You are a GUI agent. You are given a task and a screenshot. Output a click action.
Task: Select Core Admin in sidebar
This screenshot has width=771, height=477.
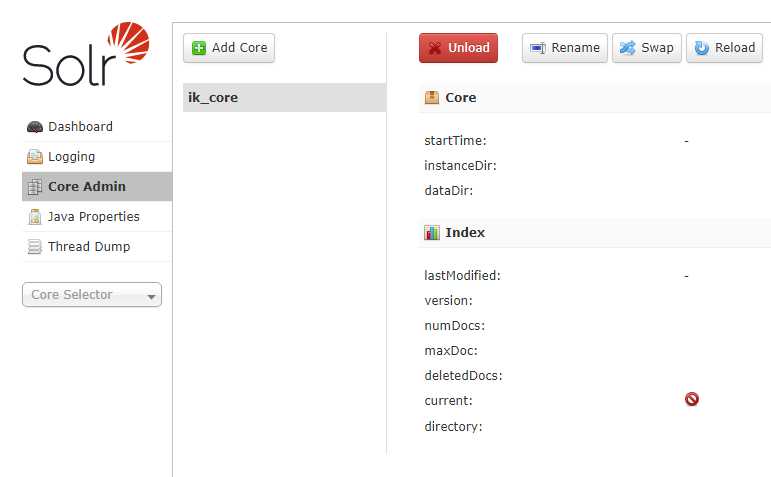[x=97, y=187]
